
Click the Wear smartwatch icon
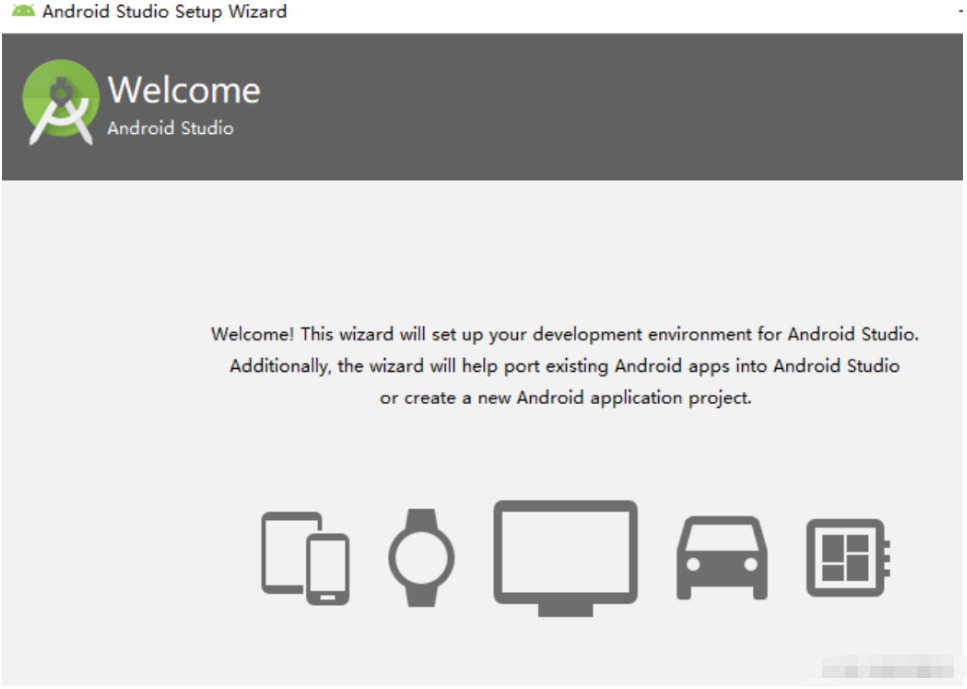tap(421, 557)
